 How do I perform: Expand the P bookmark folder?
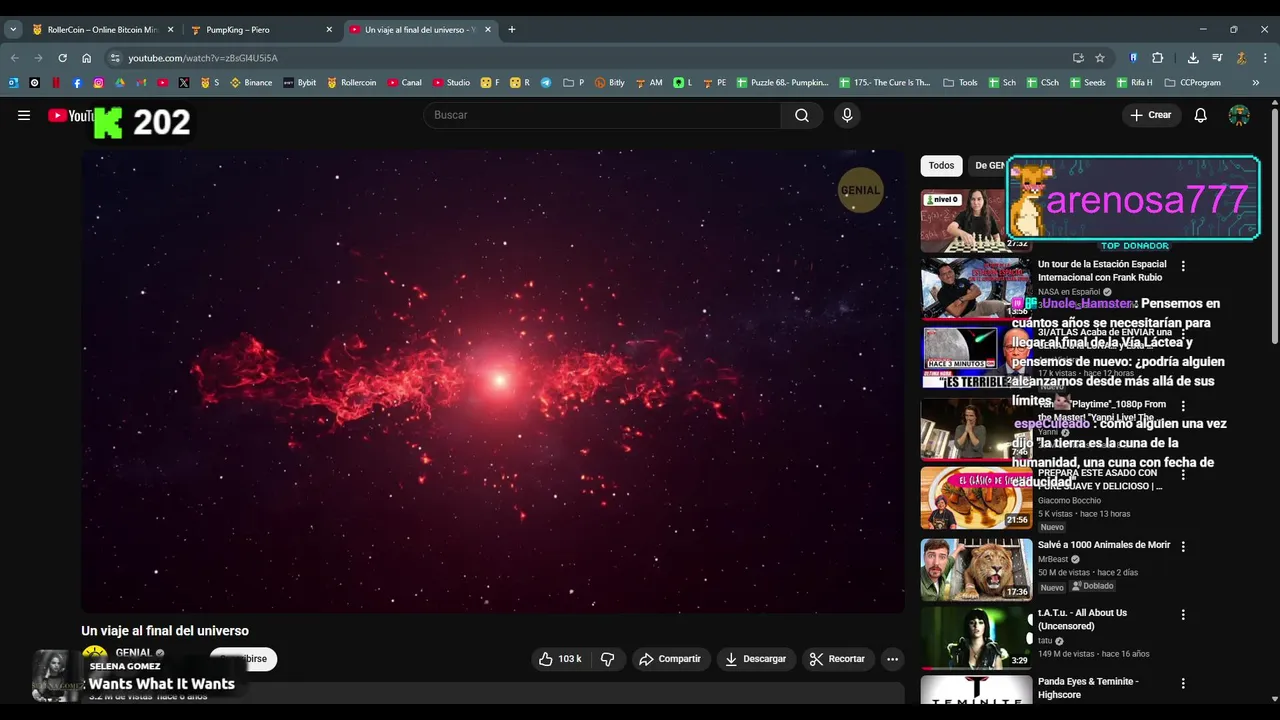pyautogui.click(x=574, y=83)
